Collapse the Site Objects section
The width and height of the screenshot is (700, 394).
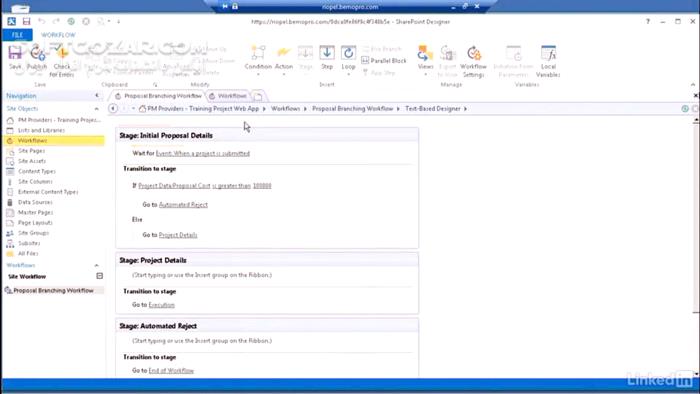click(96, 109)
